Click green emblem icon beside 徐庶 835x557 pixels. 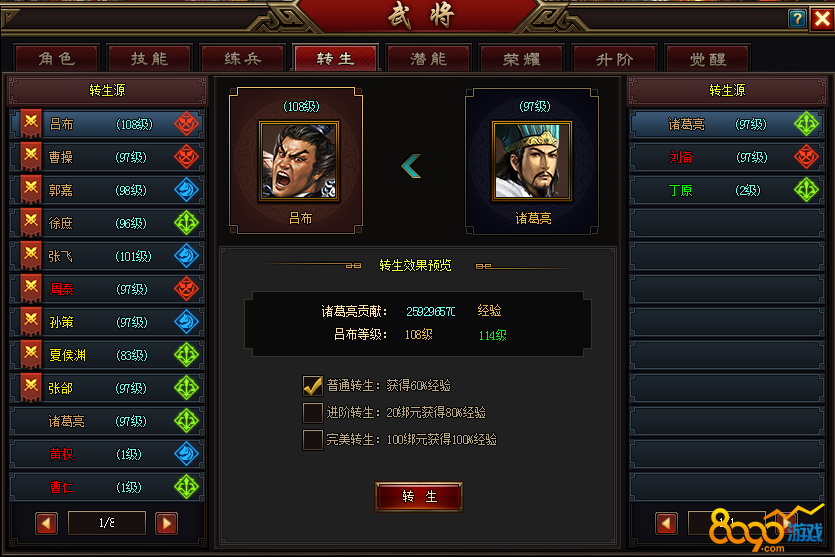pyautogui.click(x=186, y=223)
